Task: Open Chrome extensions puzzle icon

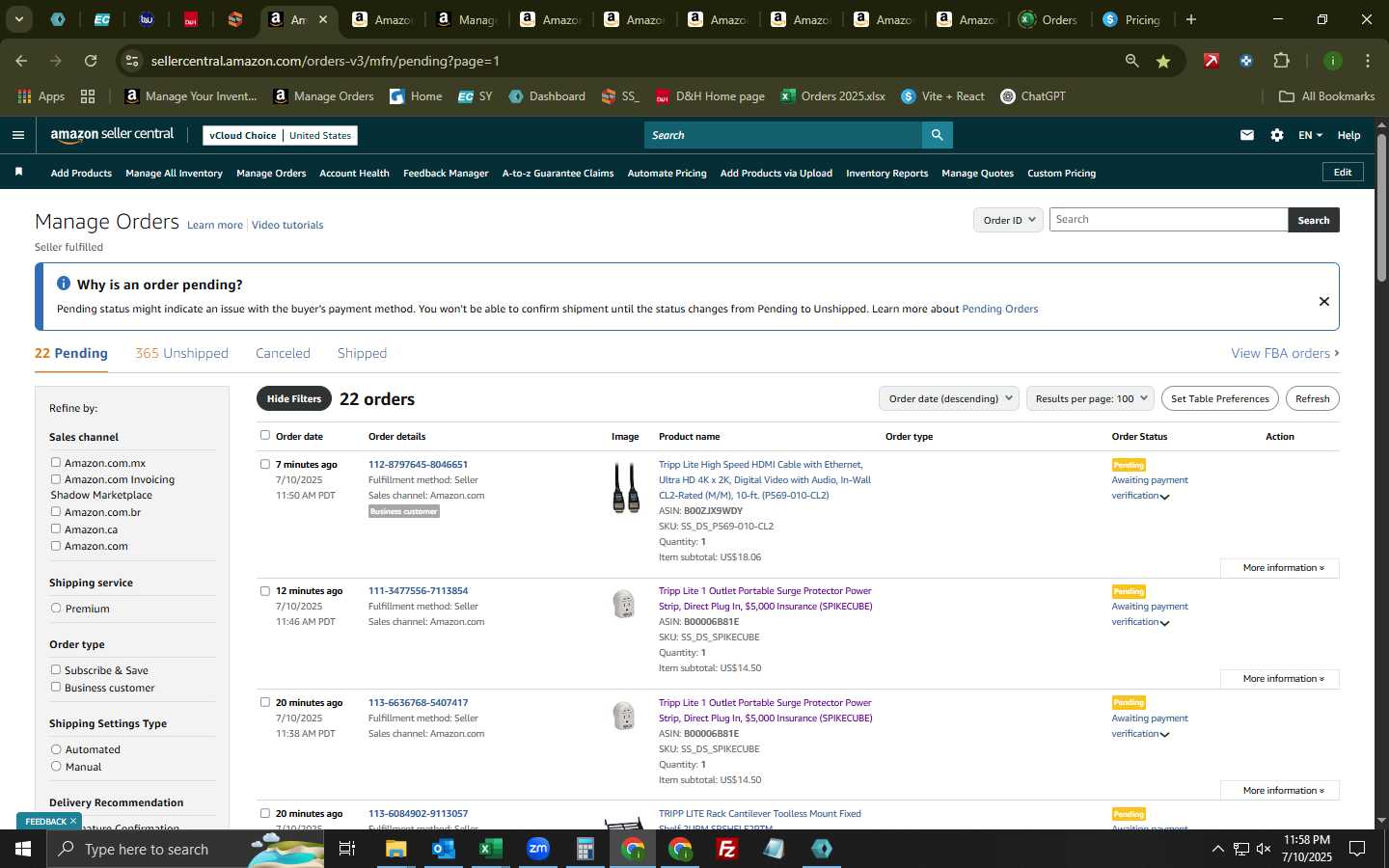Action: pos(1281,61)
